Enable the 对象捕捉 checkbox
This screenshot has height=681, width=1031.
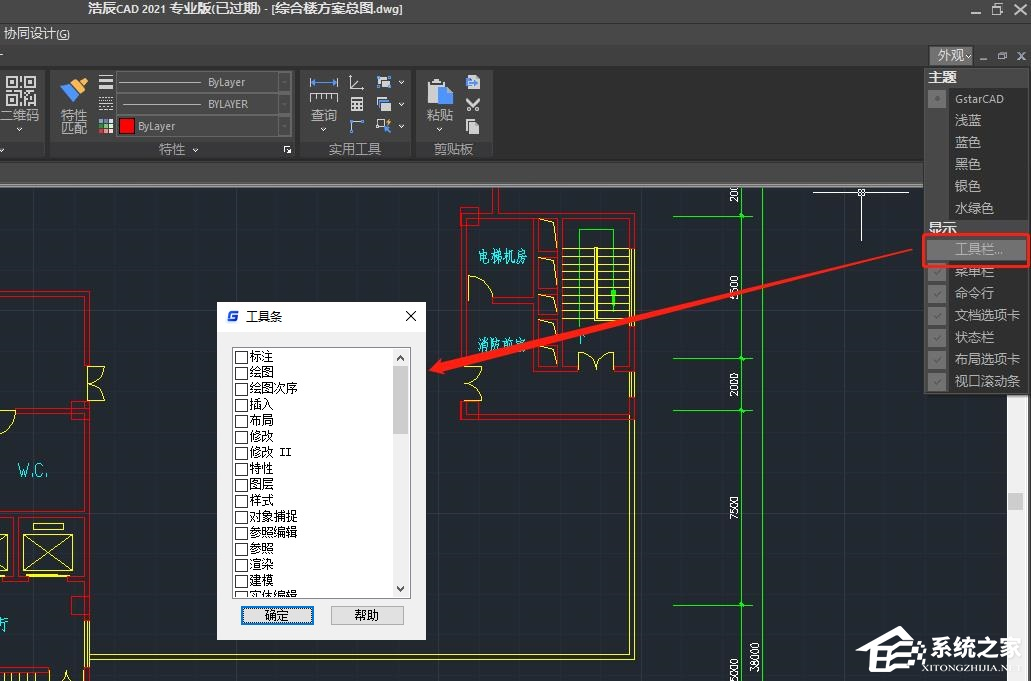(x=241, y=517)
